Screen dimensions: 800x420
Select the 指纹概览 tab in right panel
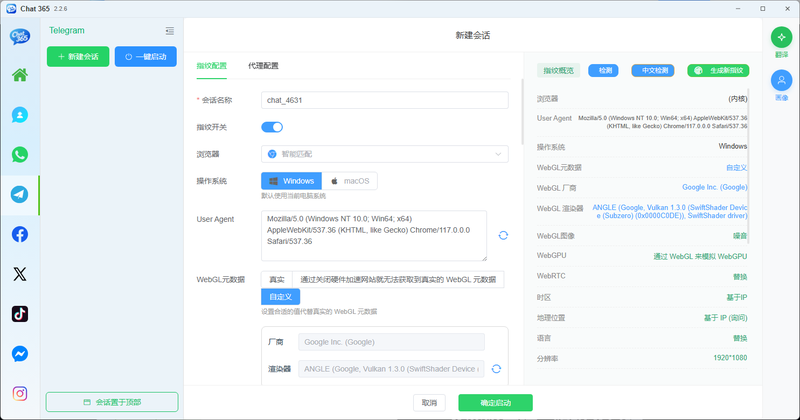pos(558,70)
